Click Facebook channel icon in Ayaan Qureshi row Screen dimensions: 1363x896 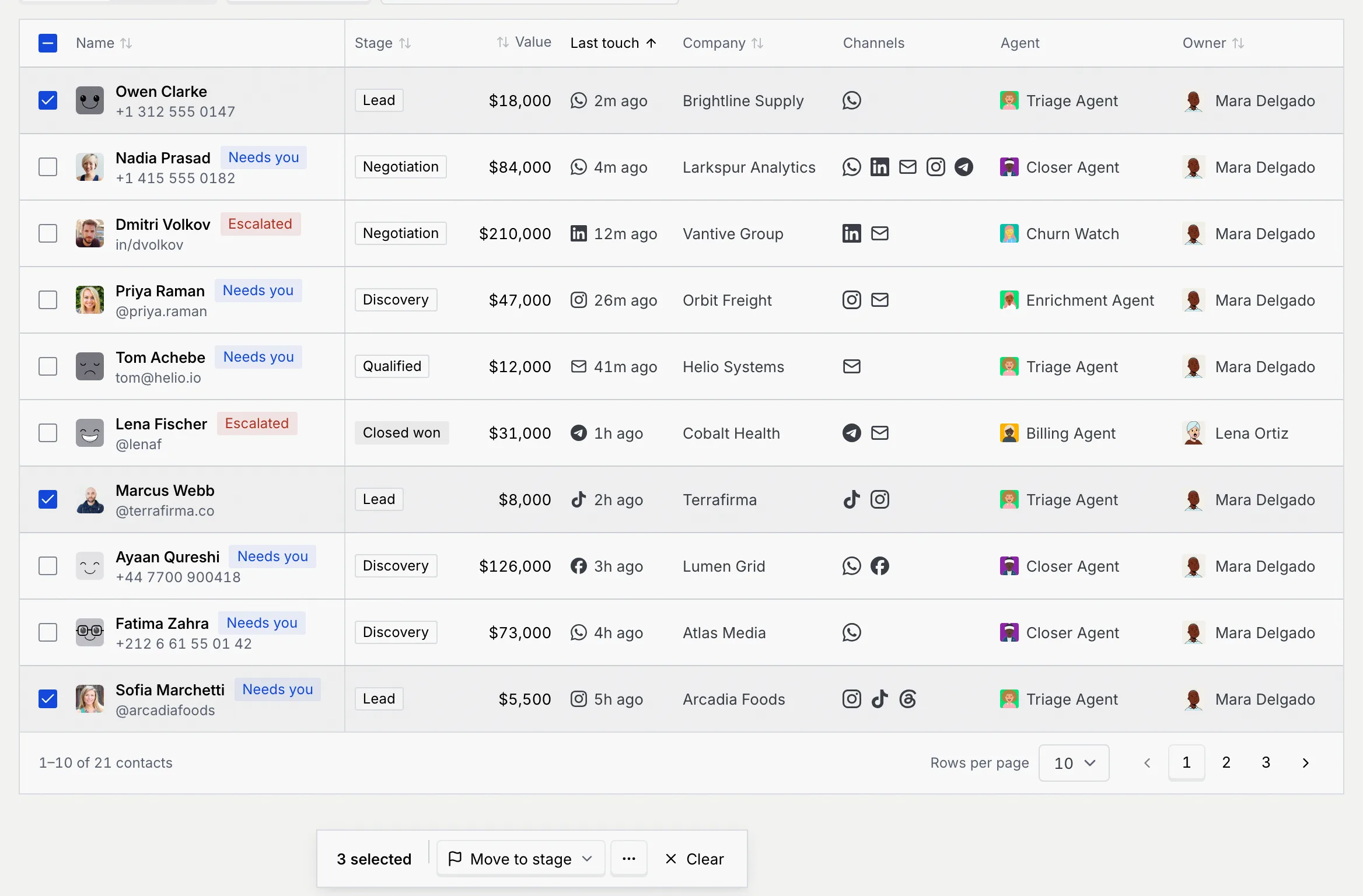coord(879,566)
